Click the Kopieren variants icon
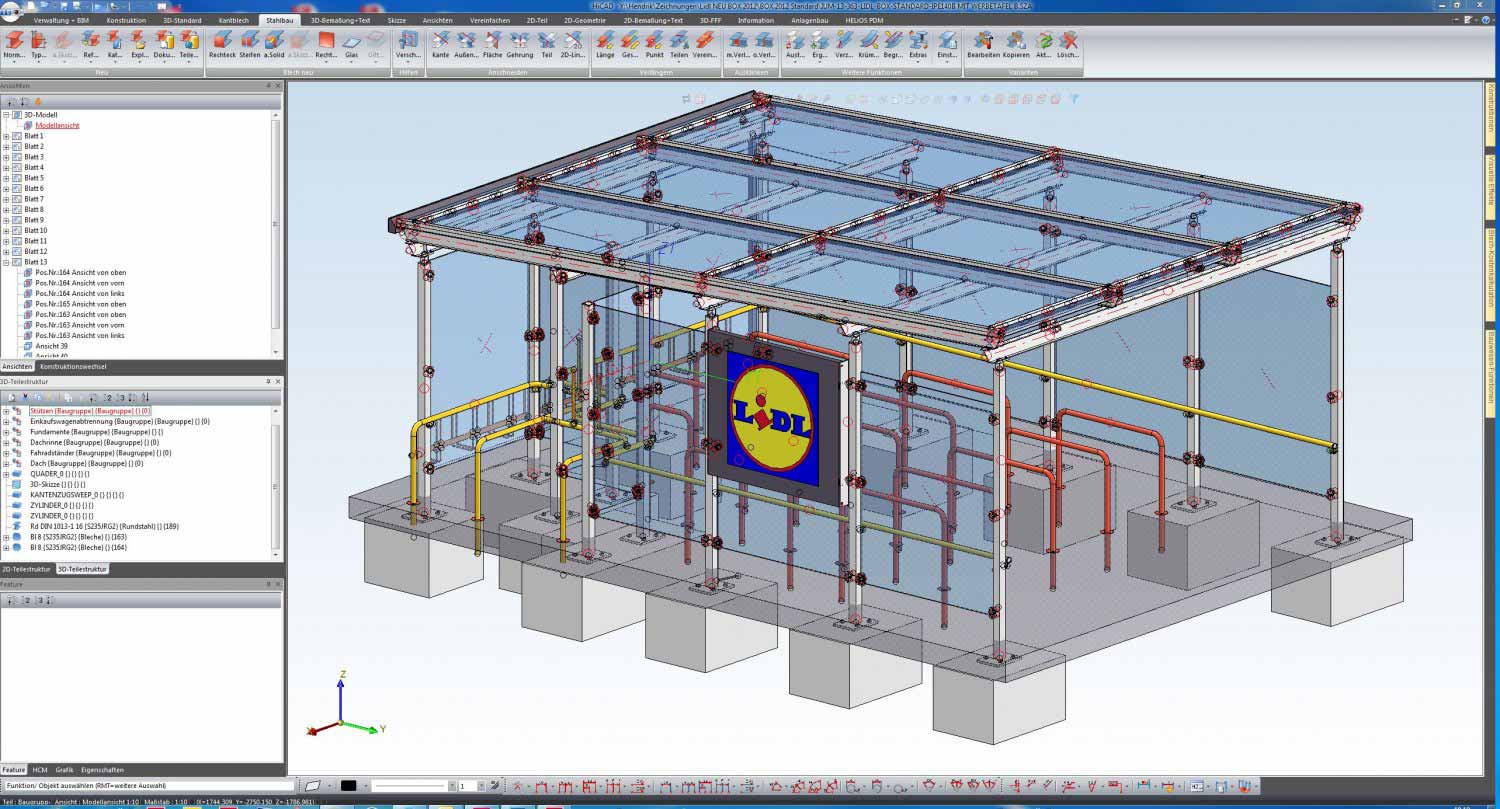Viewport: 1500px width, 809px height. (x=1016, y=44)
